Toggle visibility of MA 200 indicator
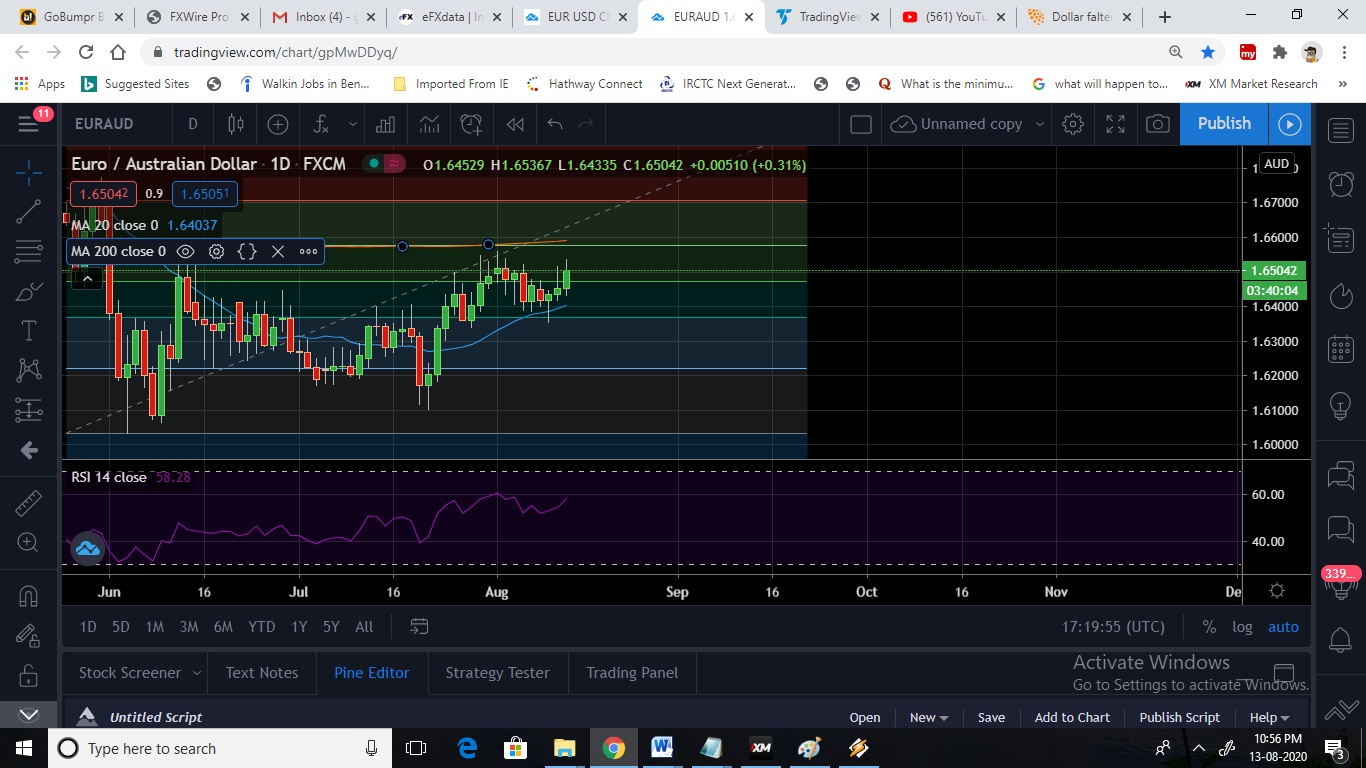This screenshot has height=768, width=1366. coord(185,252)
